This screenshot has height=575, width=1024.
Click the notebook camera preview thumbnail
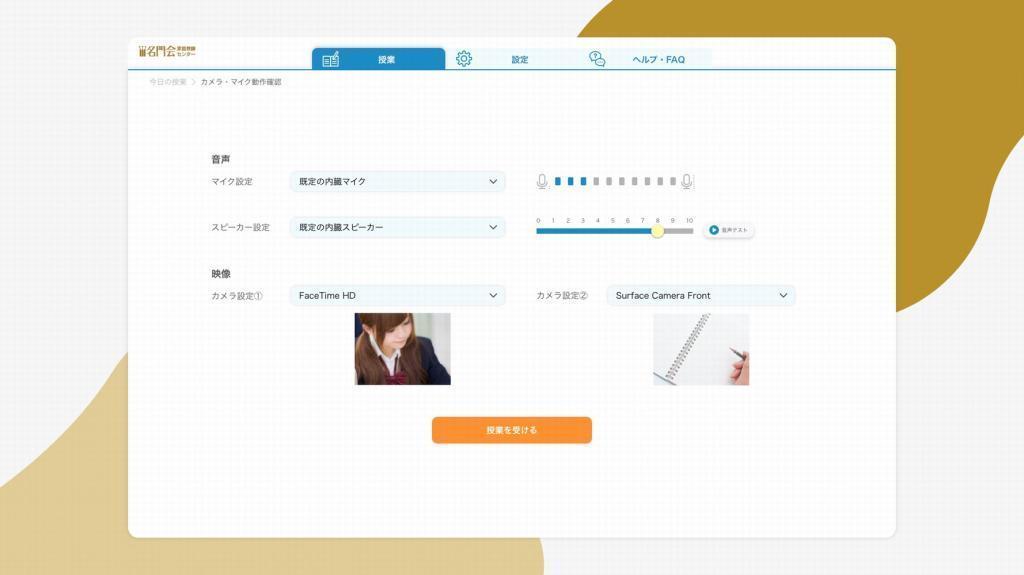click(701, 349)
